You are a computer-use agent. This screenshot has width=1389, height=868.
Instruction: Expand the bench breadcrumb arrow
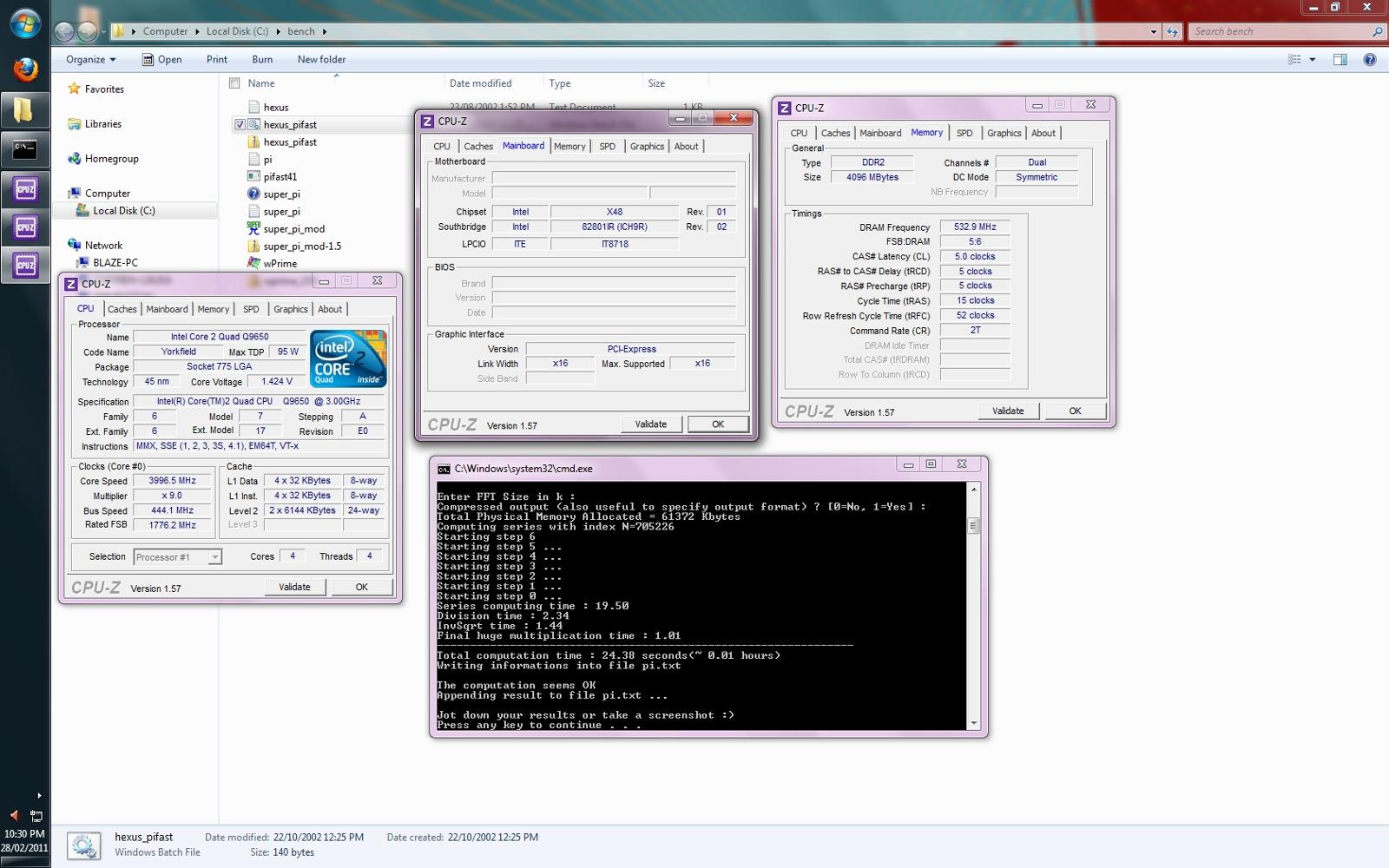[x=325, y=31]
